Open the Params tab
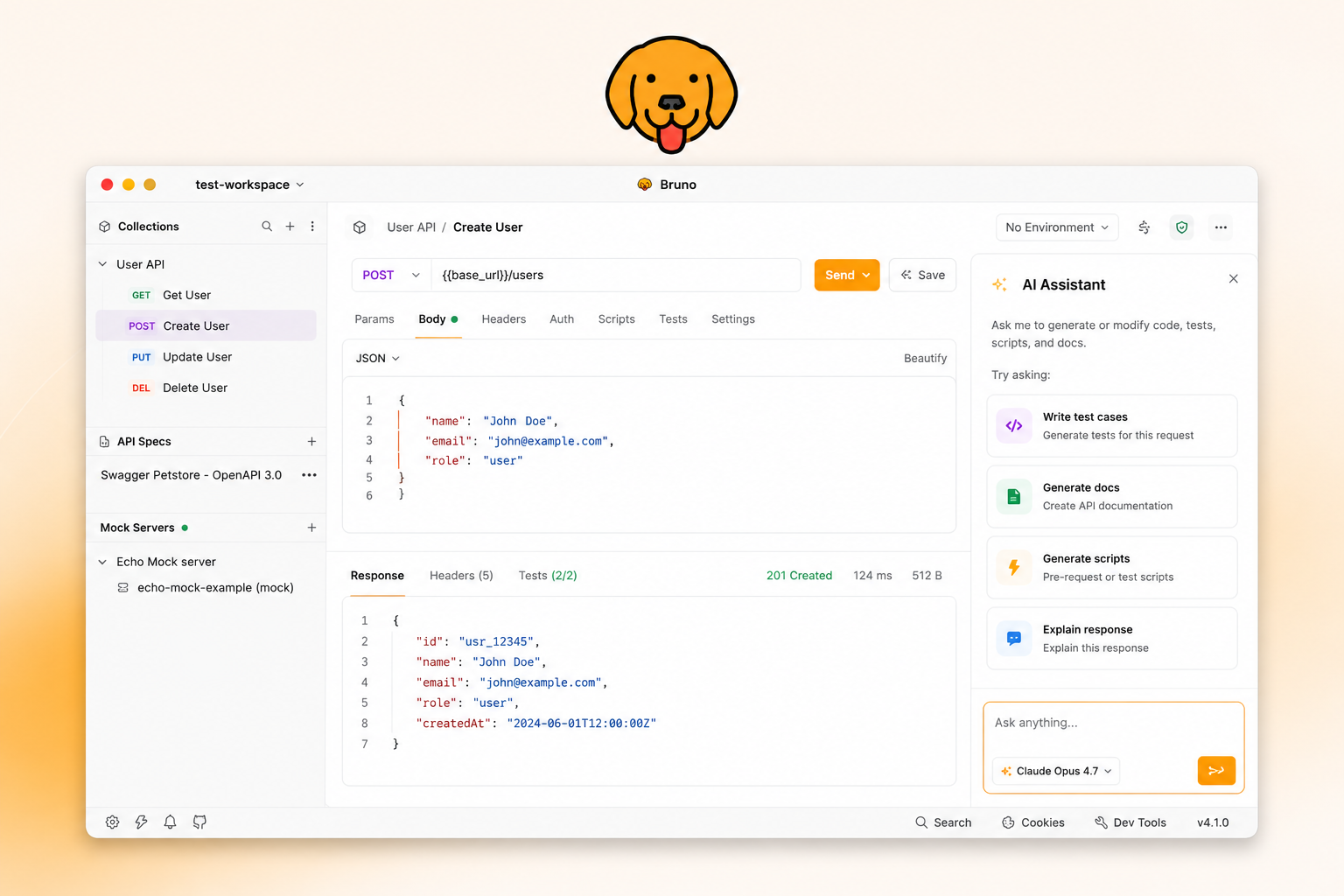 [374, 319]
